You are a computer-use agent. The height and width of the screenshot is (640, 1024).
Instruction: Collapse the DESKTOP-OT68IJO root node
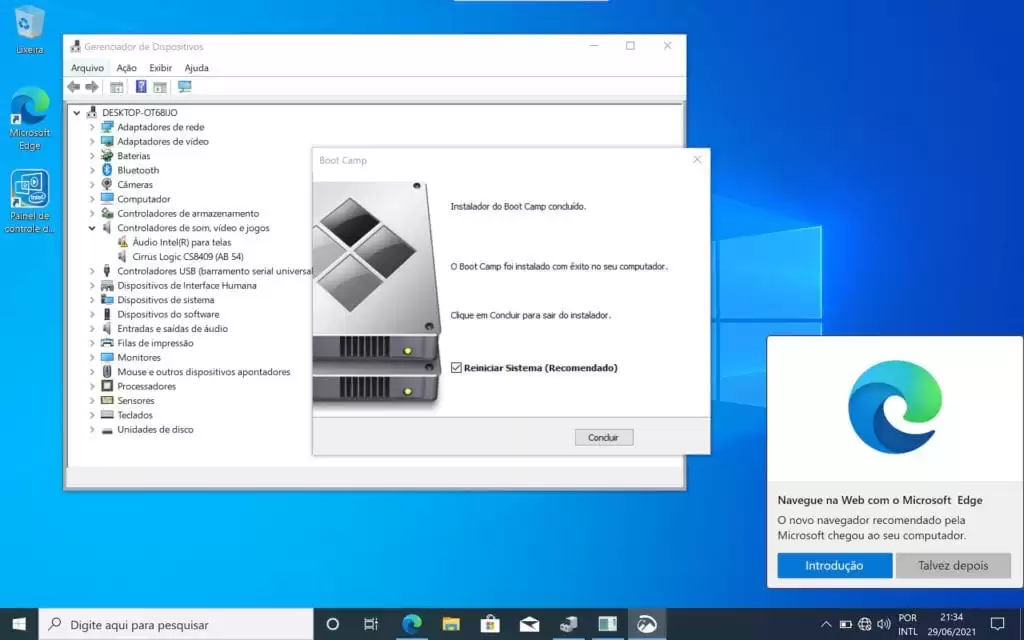click(76, 113)
